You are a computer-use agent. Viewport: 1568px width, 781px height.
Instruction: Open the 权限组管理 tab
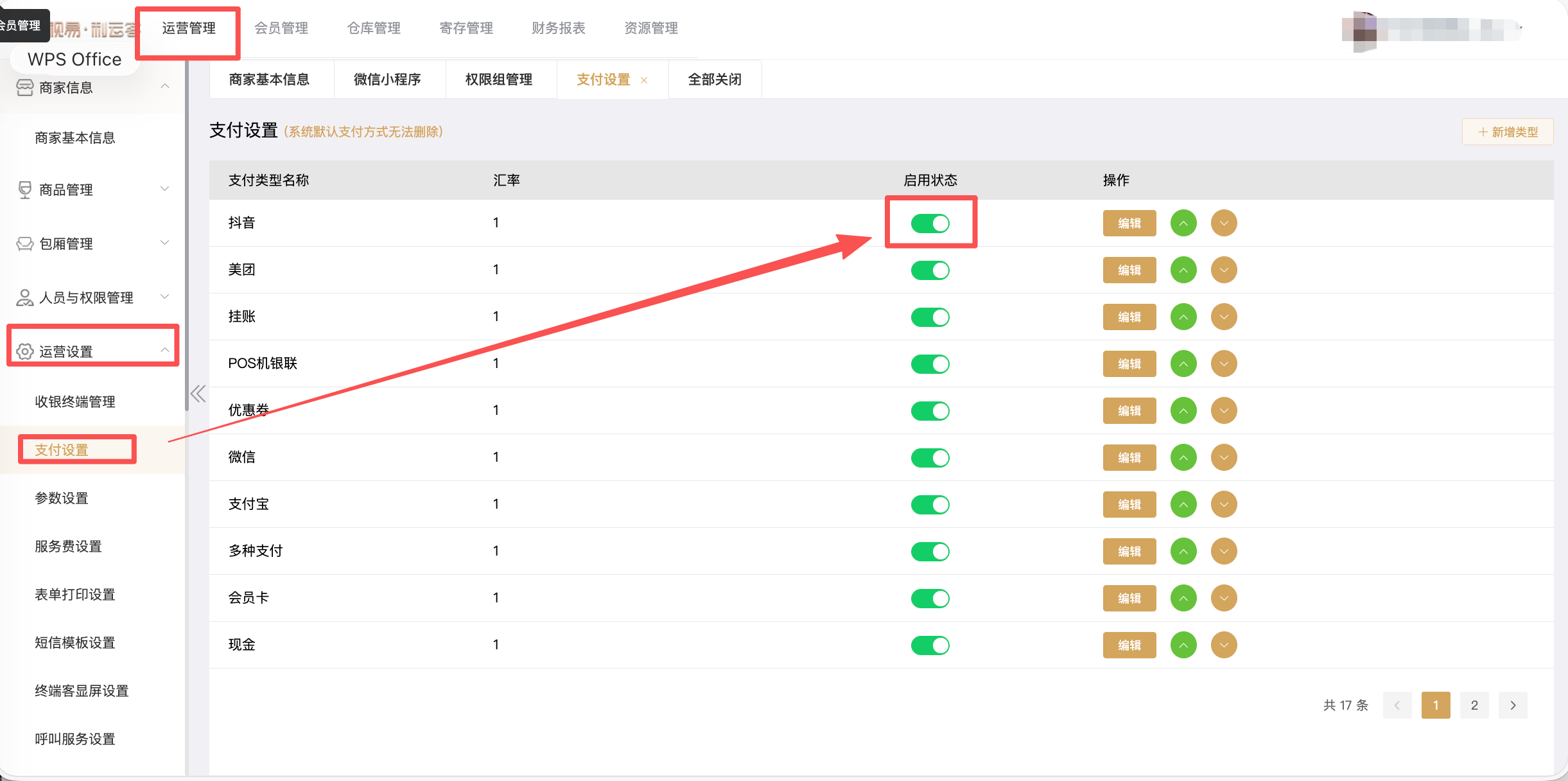coord(498,79)
